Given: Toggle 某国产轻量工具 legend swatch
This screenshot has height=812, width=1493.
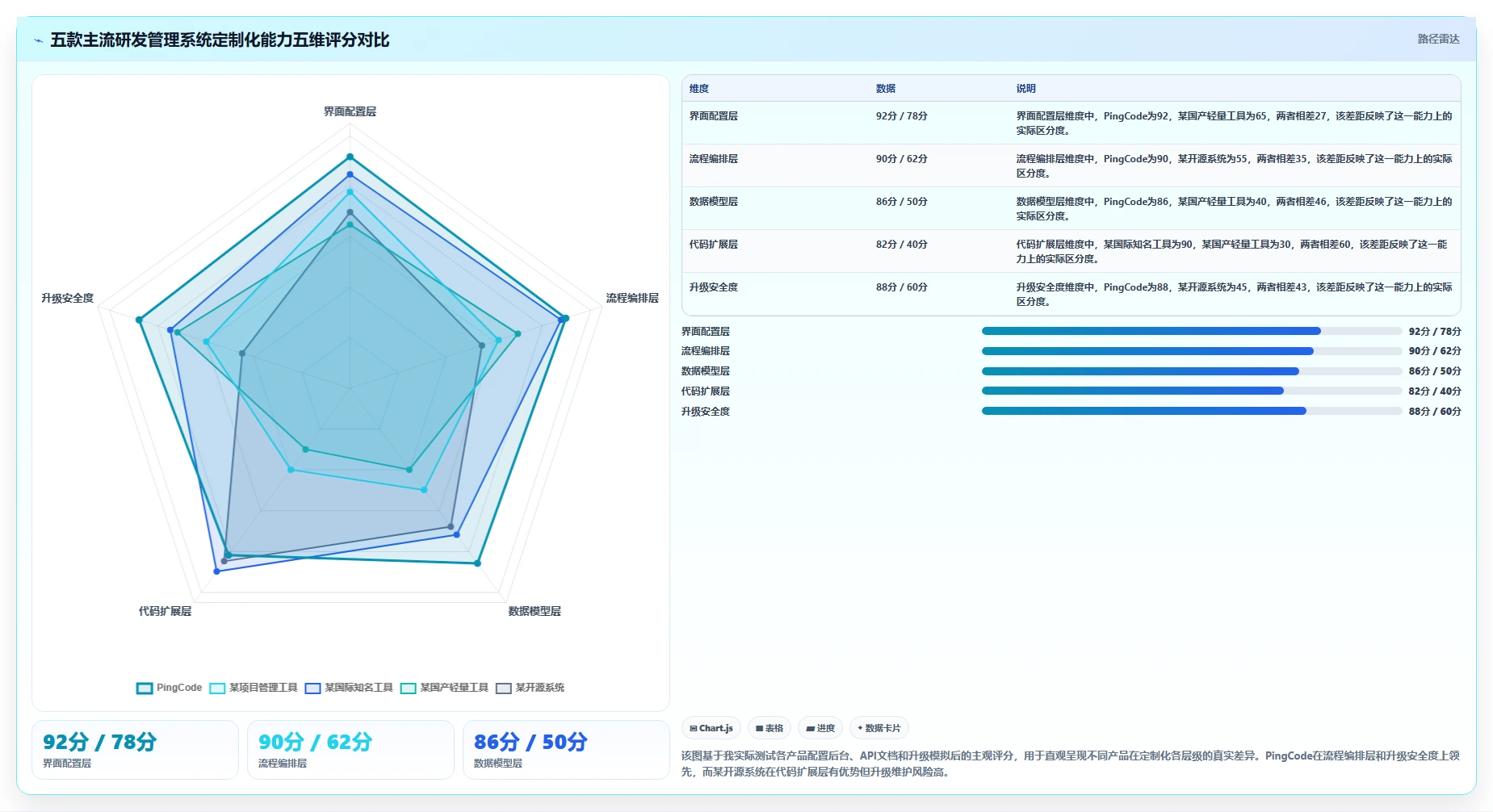Looking at the screenshot, I should (x=409, y=689).
